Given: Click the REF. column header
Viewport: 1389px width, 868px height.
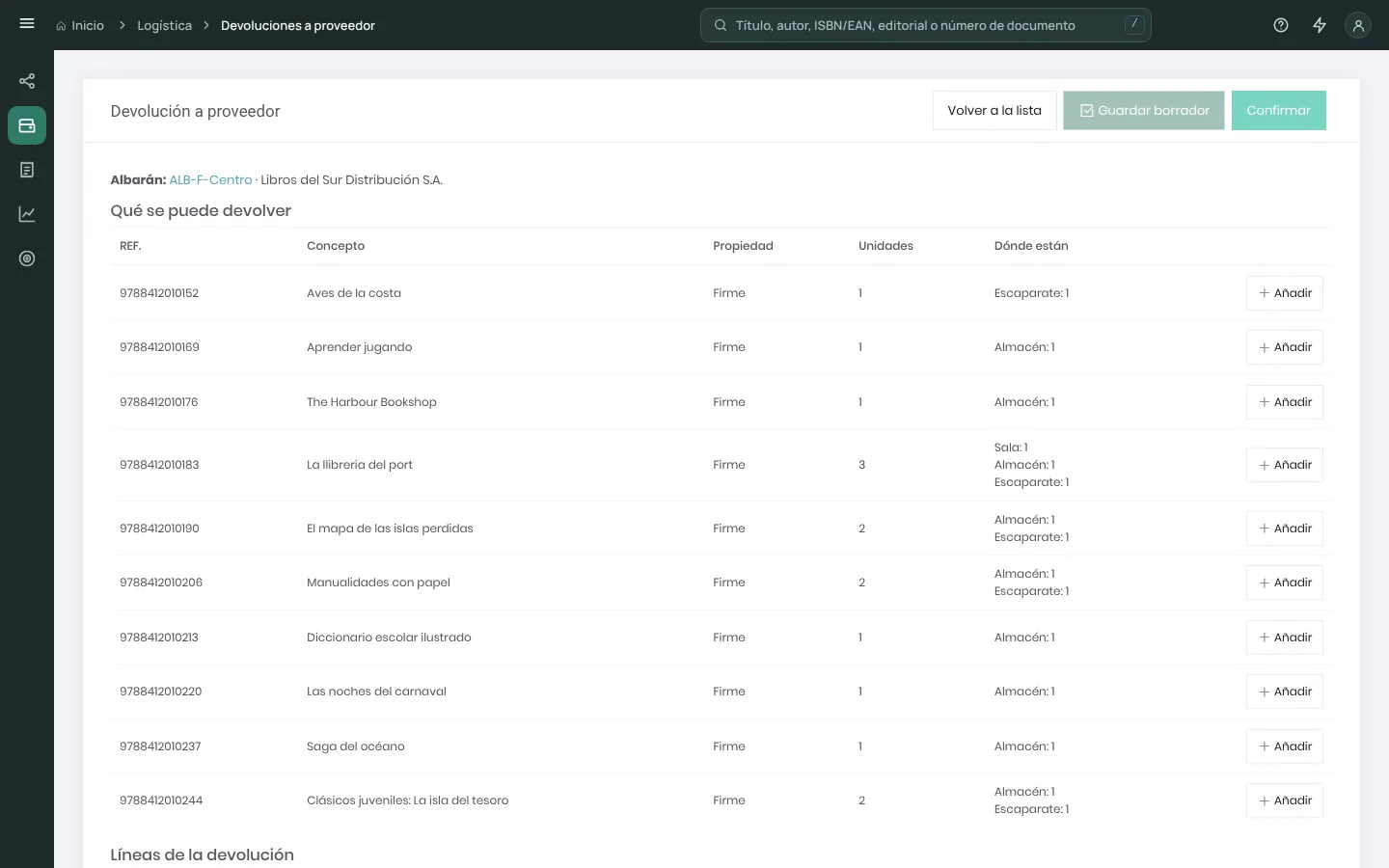Looking at the screenshot, I should [x=130, y=246].
